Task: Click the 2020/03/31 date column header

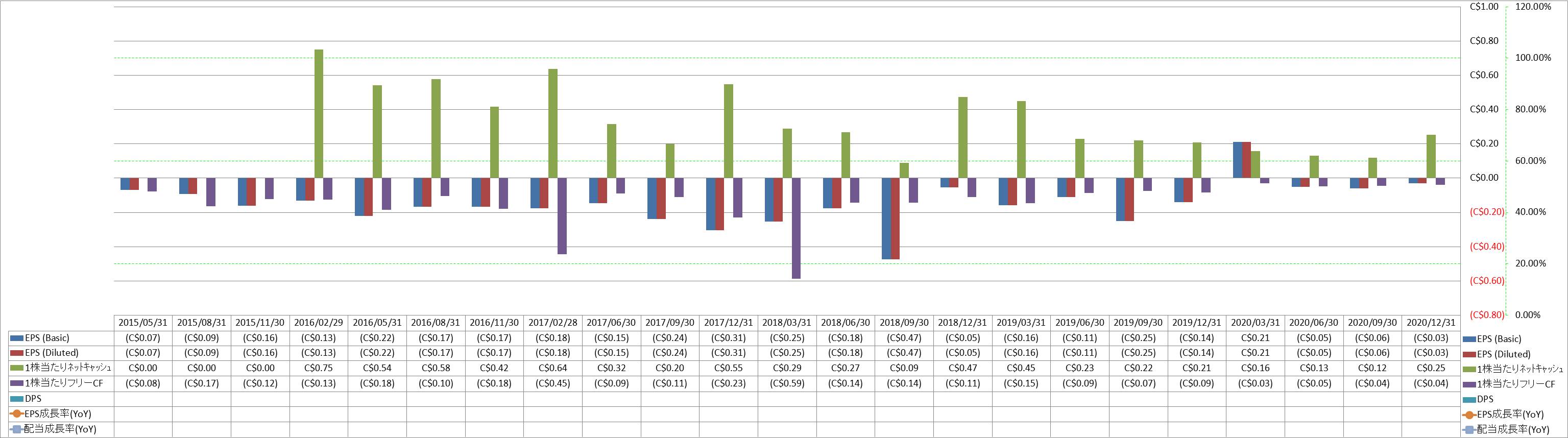Action: tap(1255, 323)
